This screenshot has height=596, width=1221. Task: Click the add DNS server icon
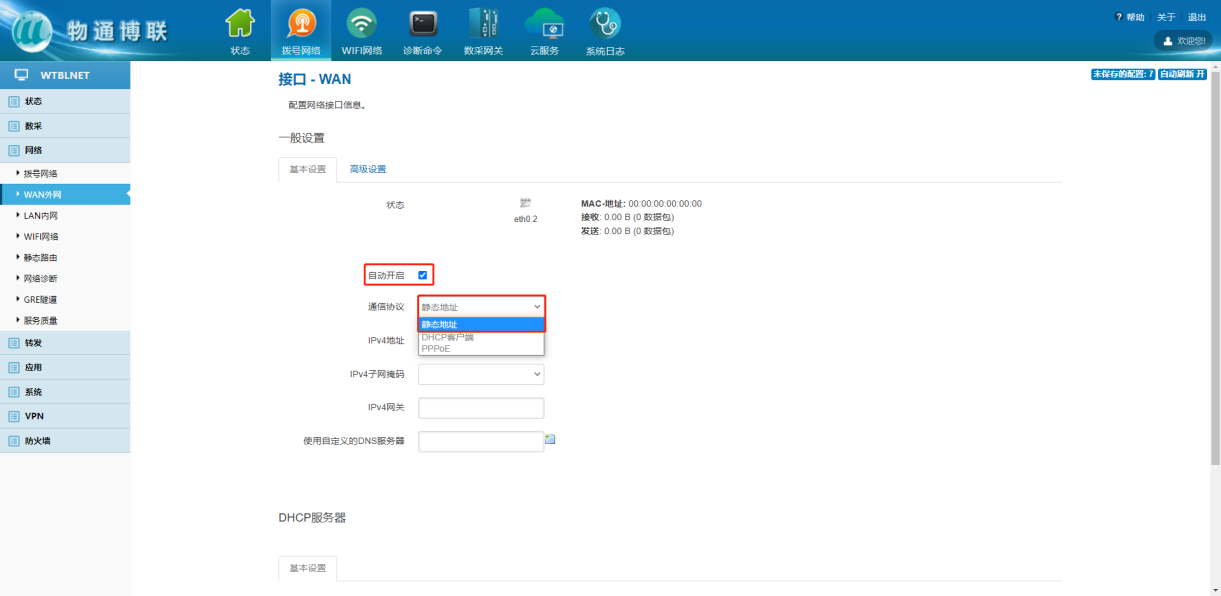click(550, 439)
